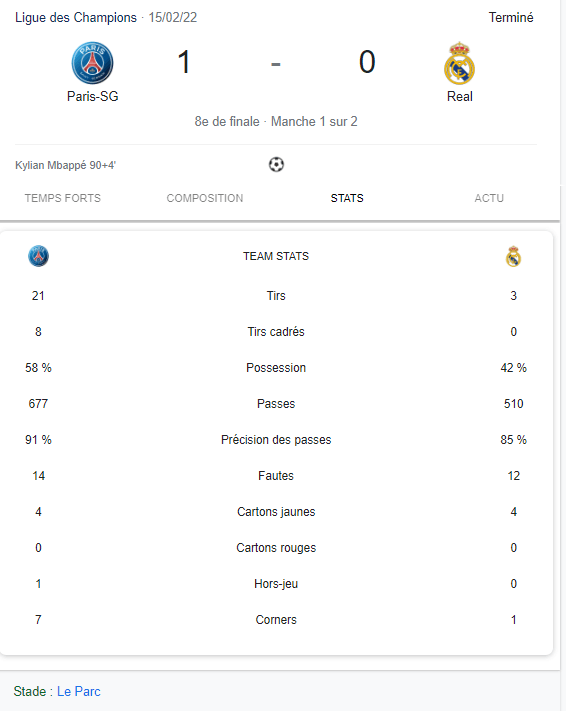Click the TEAM STATS heading
Viewport: 566px width, 711px height.
[276, 256]
